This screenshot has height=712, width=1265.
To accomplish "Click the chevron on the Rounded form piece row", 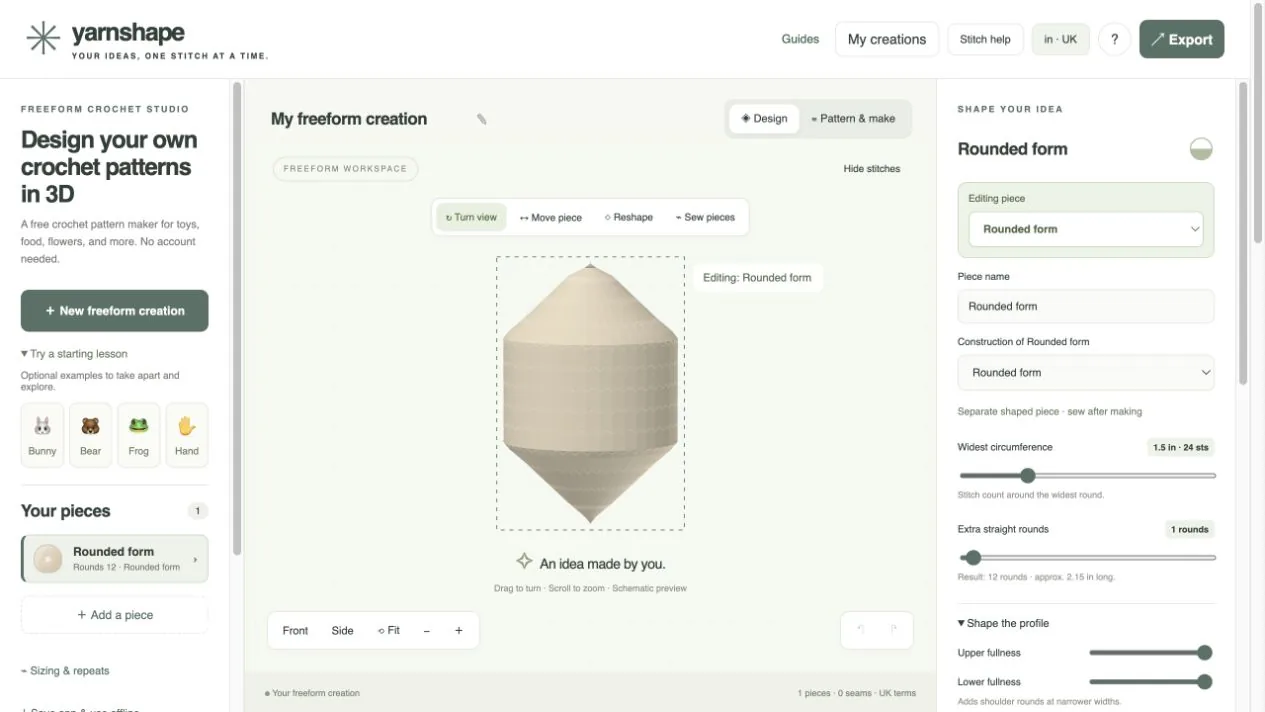I will [x=194, y=560].
